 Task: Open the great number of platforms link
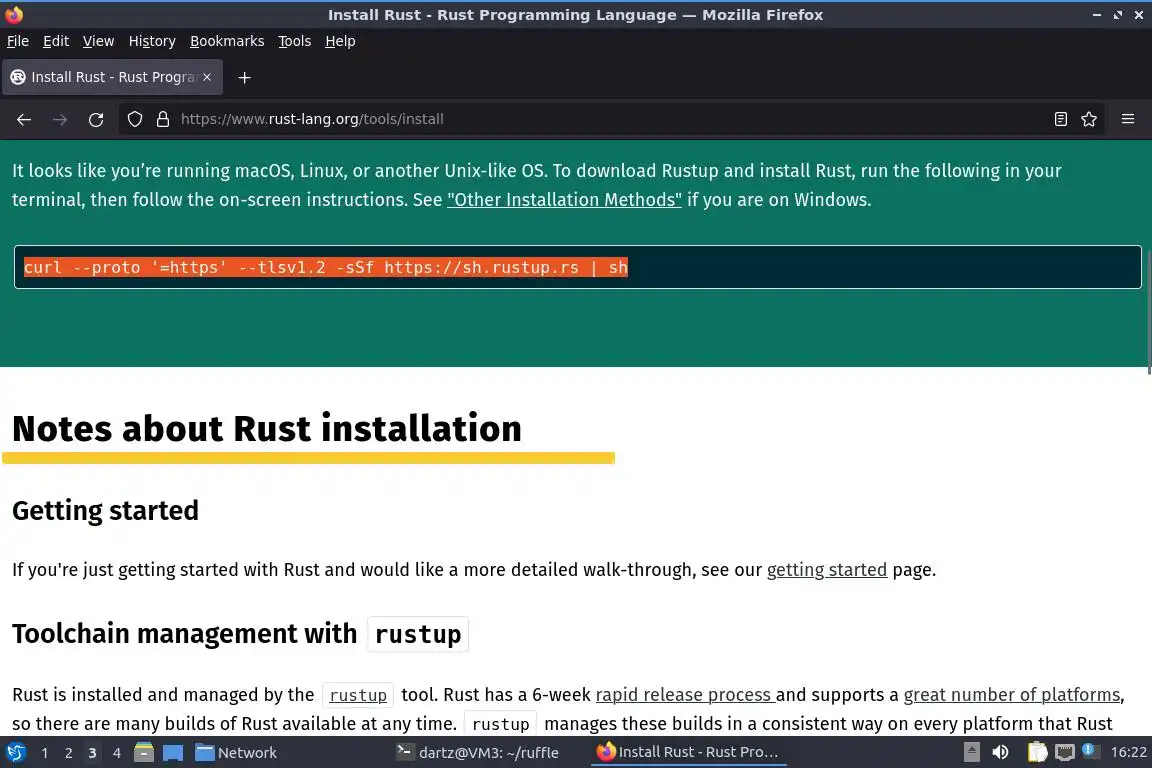pyautogui.click(x=1012, y=695)
